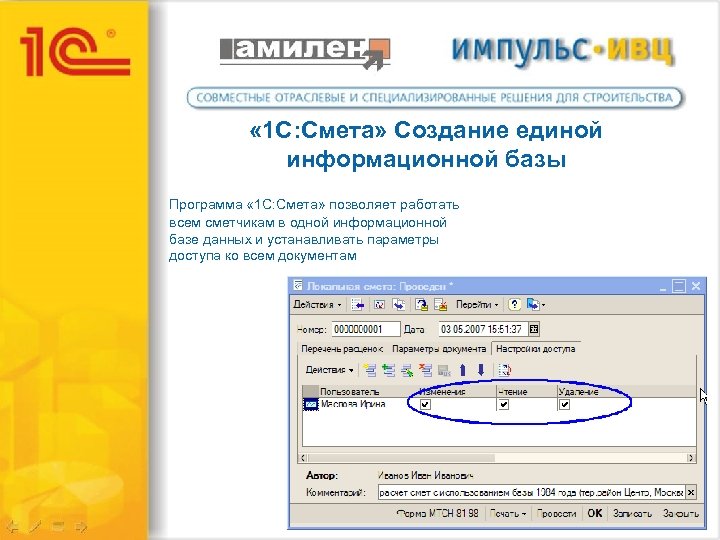This screenshot has height=540, width=720.
Task: Click the row icon next to Маслова Ирина
Action: tap(311, 405)
